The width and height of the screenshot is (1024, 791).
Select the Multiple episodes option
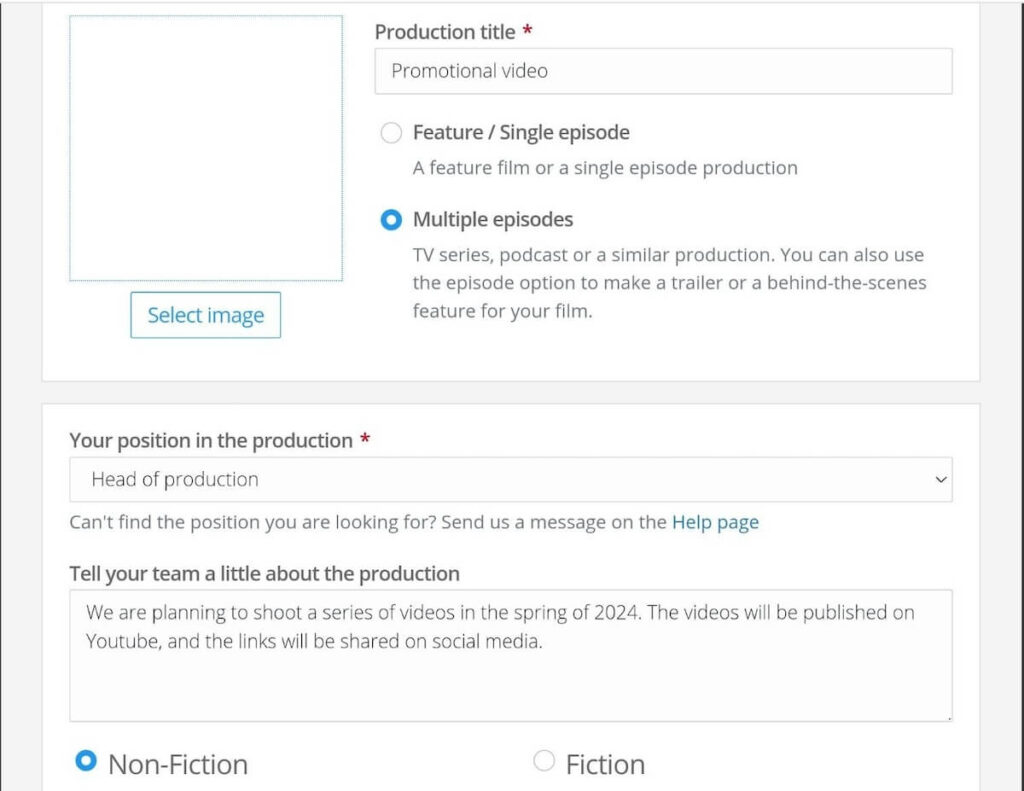pyautogui.click(x=391, y=219)
